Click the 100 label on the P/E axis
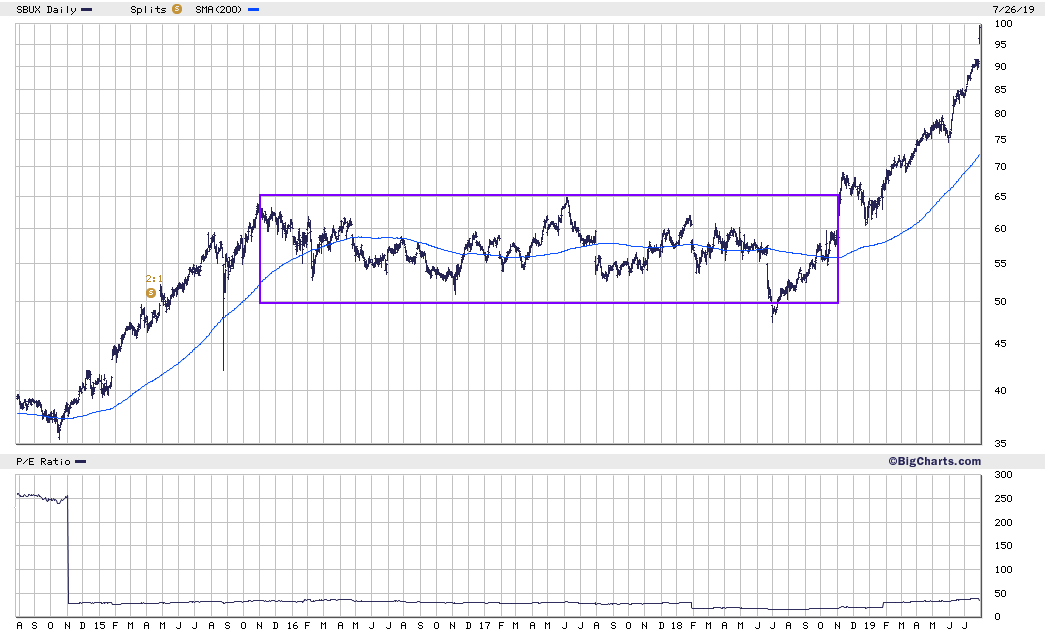Screen dimensions: 1045x635 pyautogui.click(x=1003, y=569)
